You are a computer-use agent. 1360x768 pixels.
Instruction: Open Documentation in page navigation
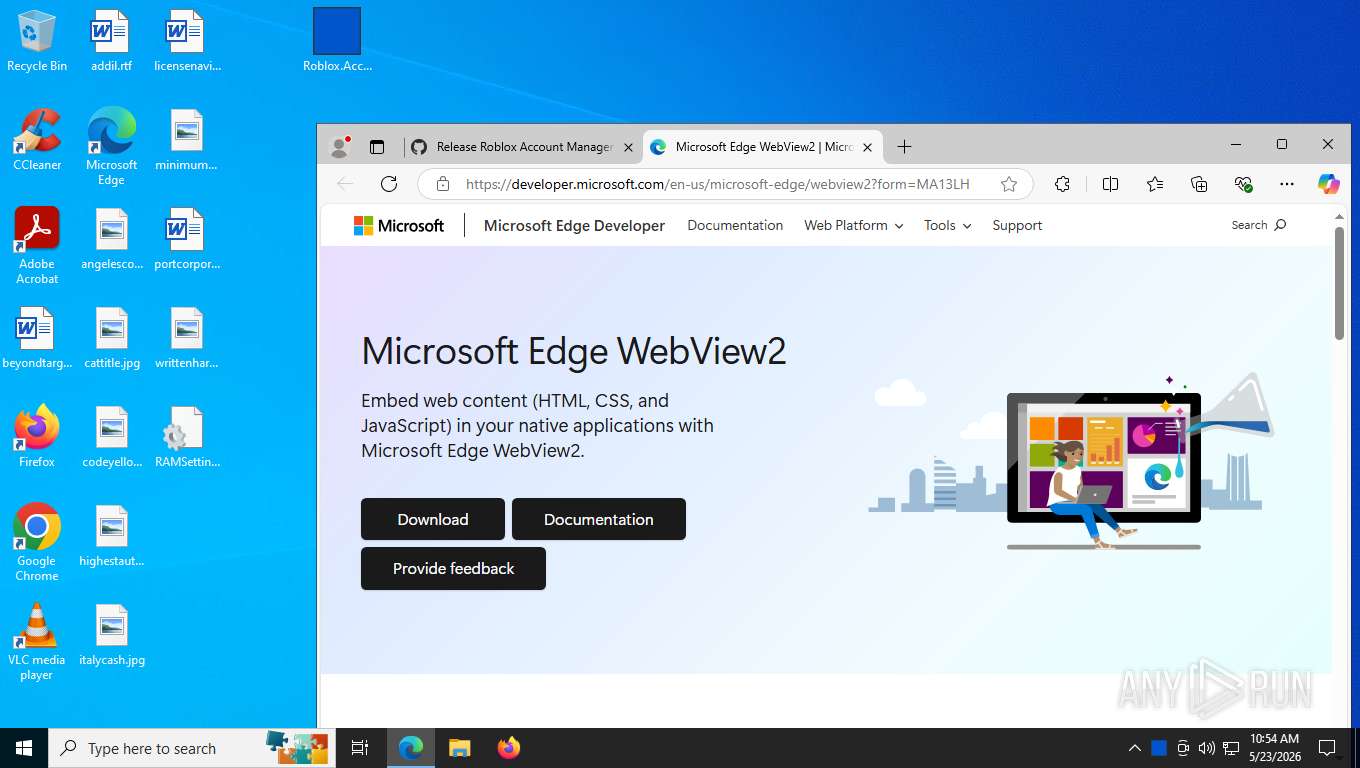click(735, 226)
